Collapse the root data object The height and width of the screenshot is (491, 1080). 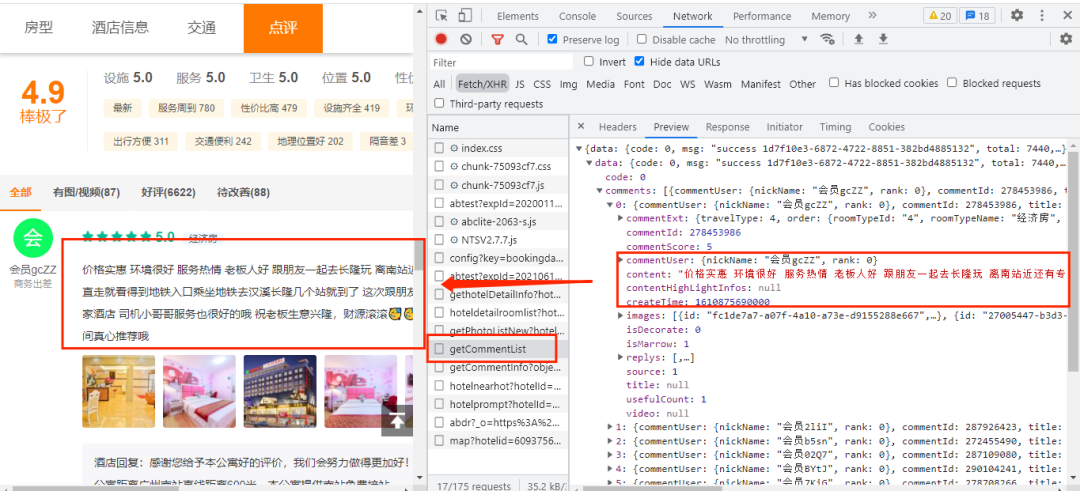[580, 149]
